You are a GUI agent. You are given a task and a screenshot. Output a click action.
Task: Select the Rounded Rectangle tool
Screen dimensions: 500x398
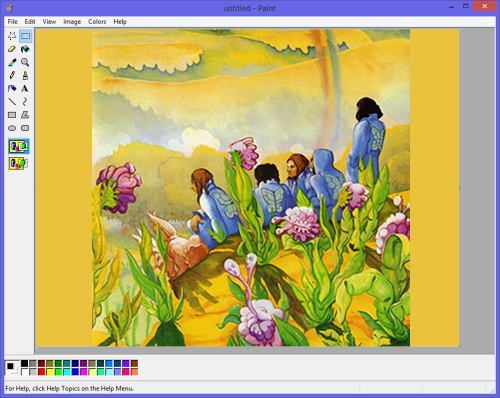pos(25,128)
